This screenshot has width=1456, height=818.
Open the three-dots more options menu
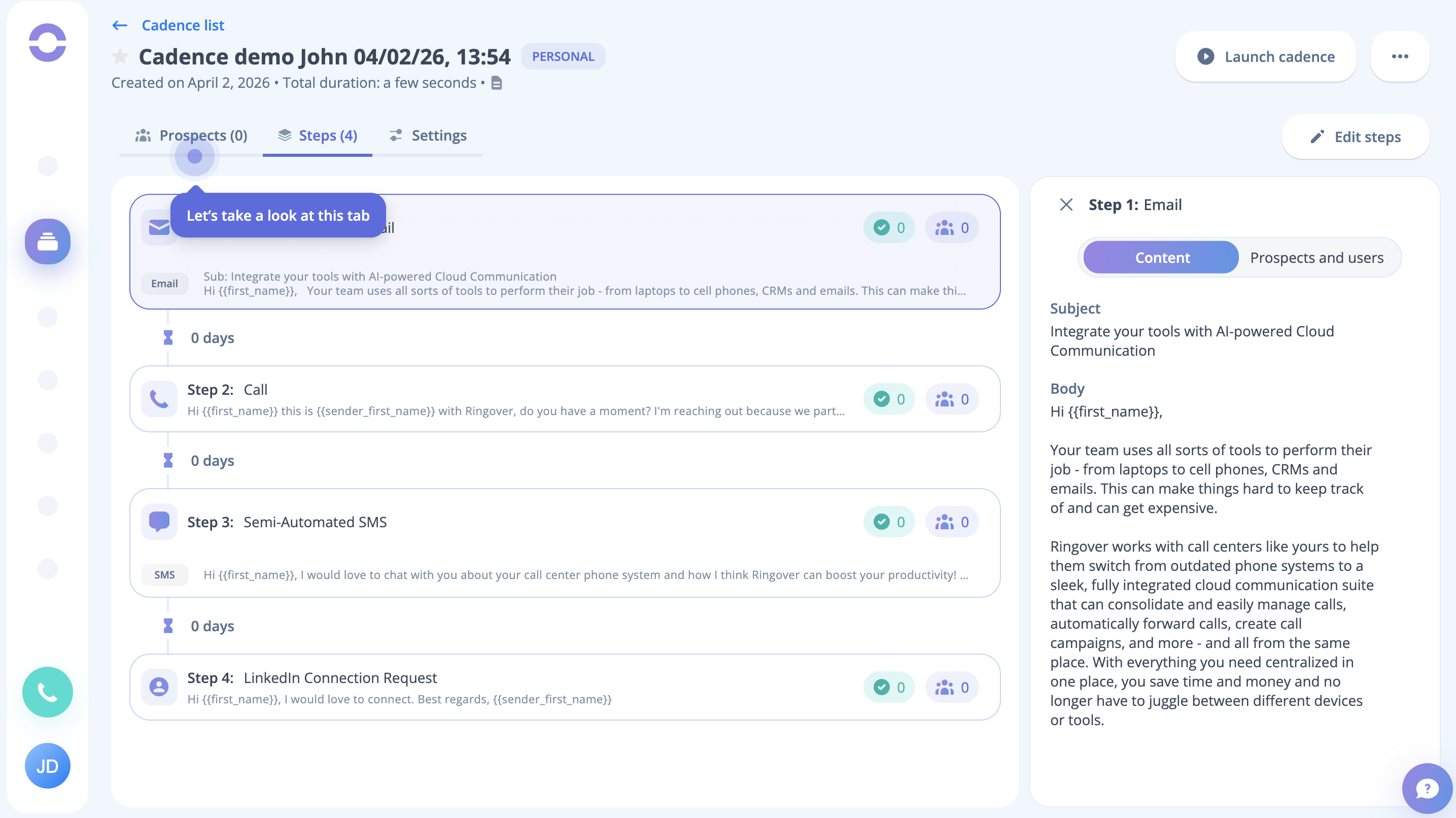click(1400, 56)
